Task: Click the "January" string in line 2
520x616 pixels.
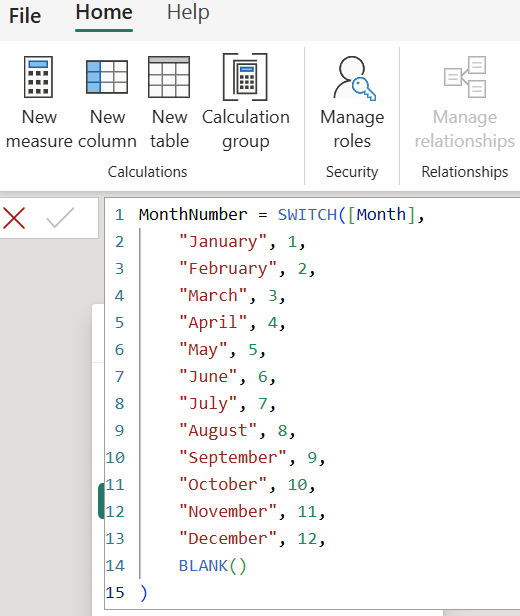Action: point(223,242)
